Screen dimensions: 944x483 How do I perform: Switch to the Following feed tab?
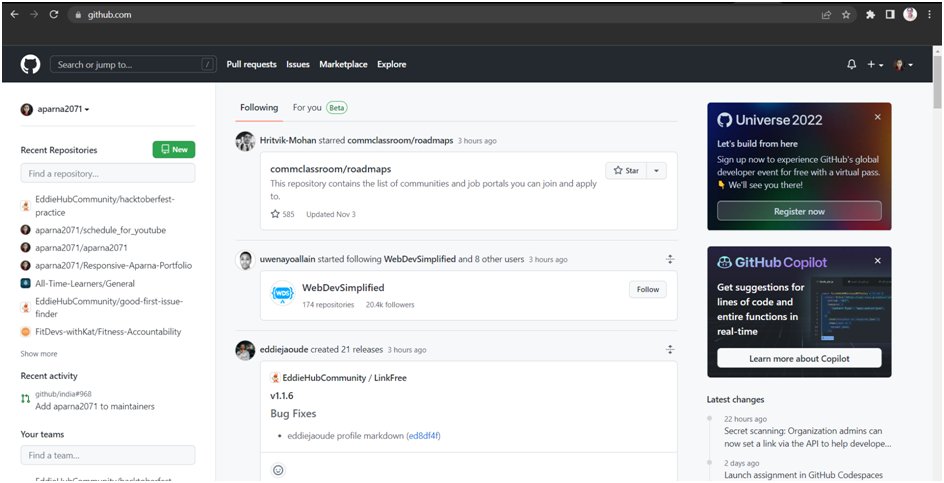click(259, 108)
